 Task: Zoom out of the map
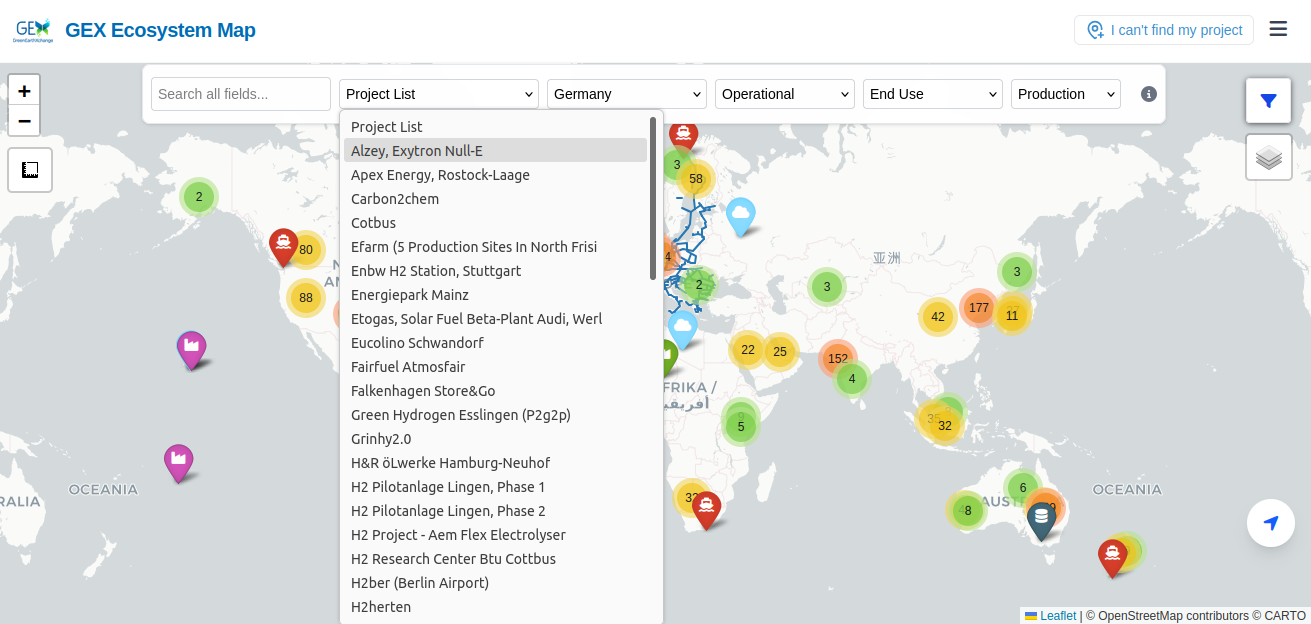[x=24, y=121]
